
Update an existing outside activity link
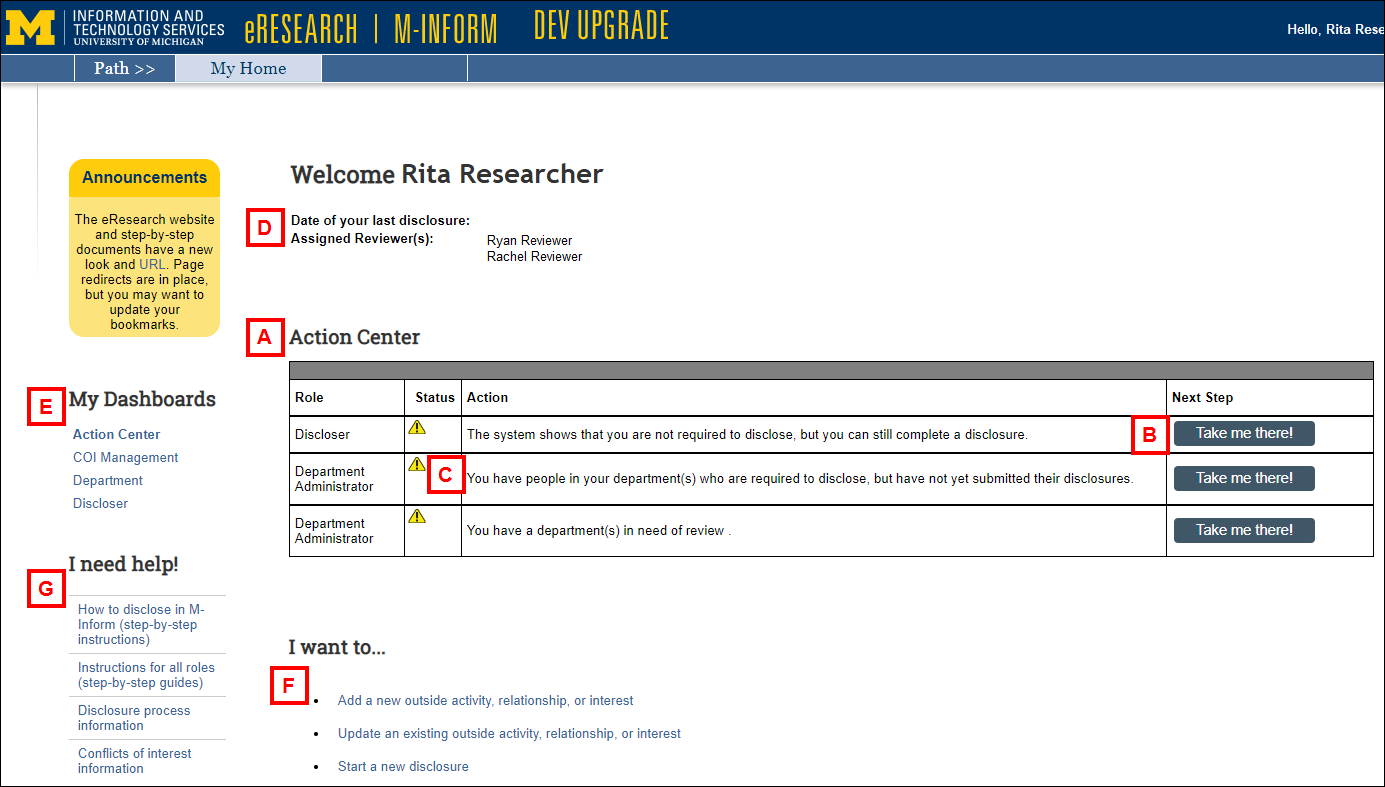tap(509, 733)
